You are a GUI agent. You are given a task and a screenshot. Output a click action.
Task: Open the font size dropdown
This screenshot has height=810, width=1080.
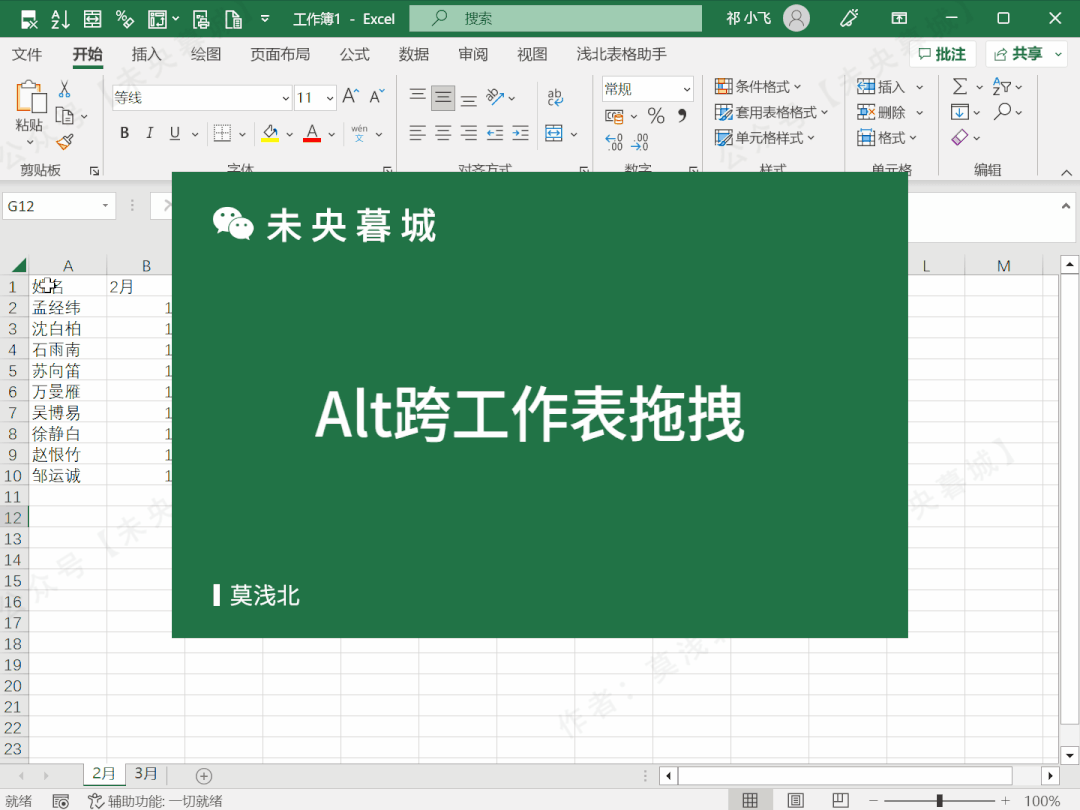coord(331,97)
